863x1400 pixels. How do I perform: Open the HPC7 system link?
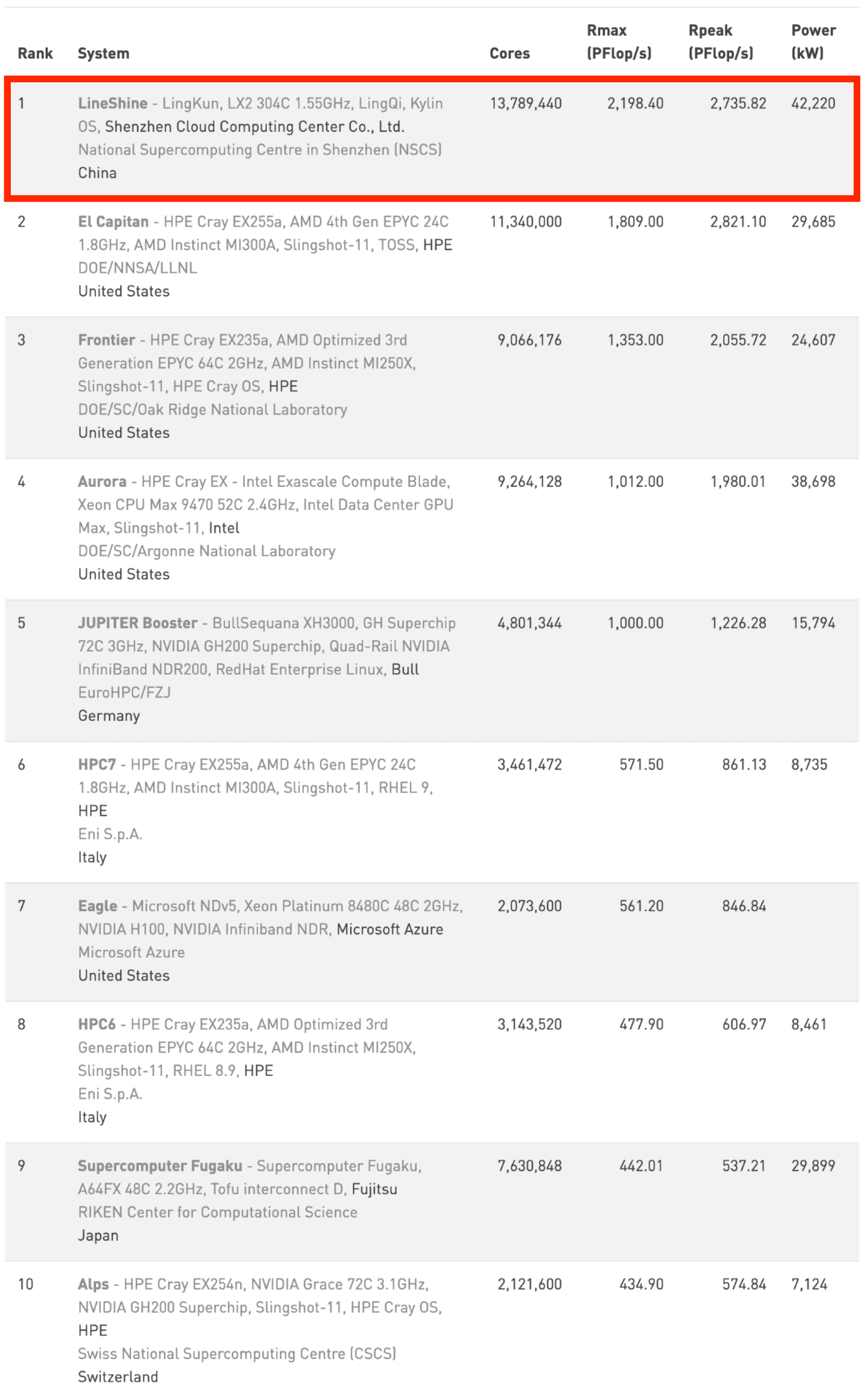click(x=97, y=765)
